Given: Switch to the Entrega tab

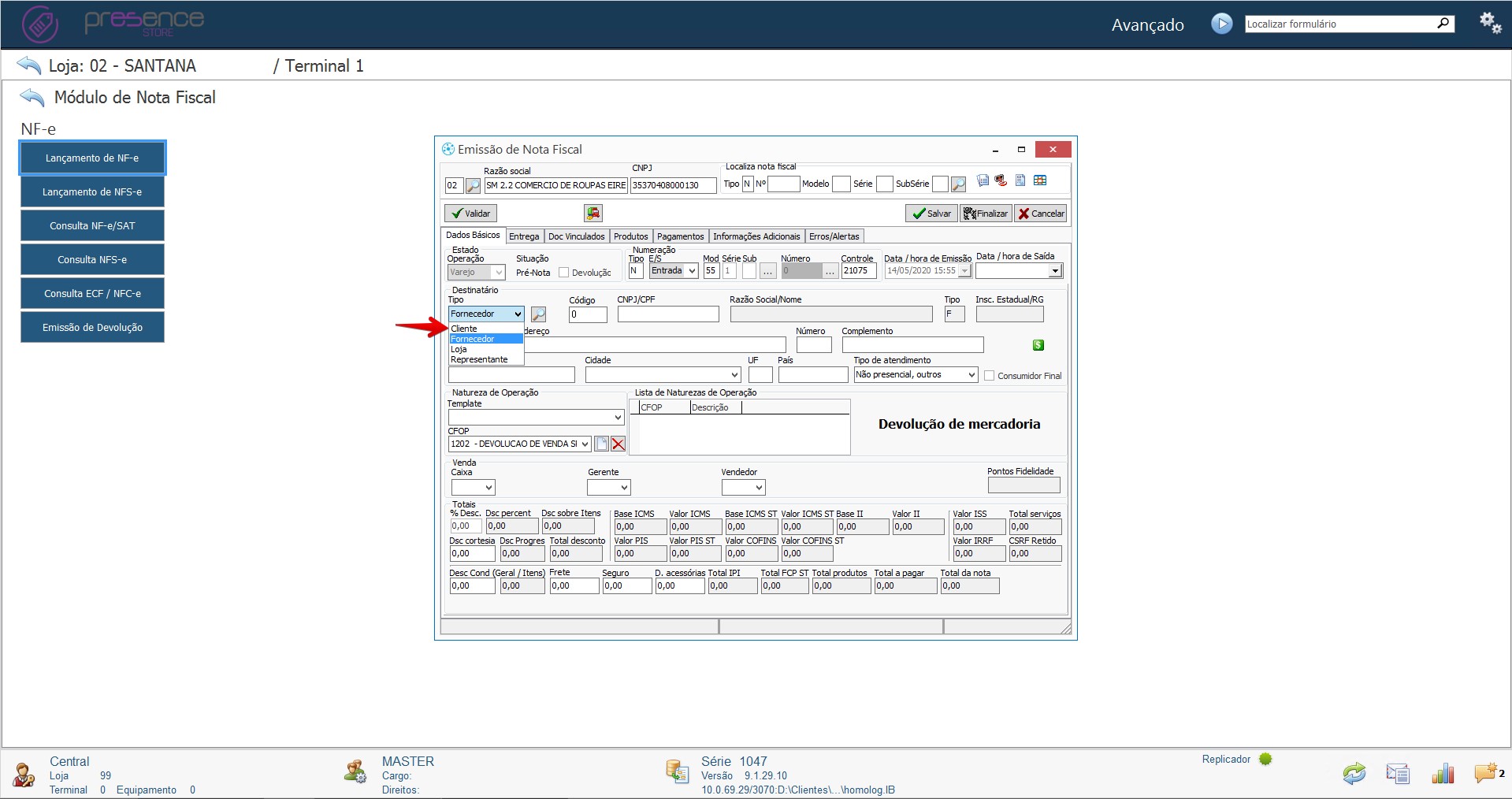Looking at the screenshot, I should (x=524, y=236).
